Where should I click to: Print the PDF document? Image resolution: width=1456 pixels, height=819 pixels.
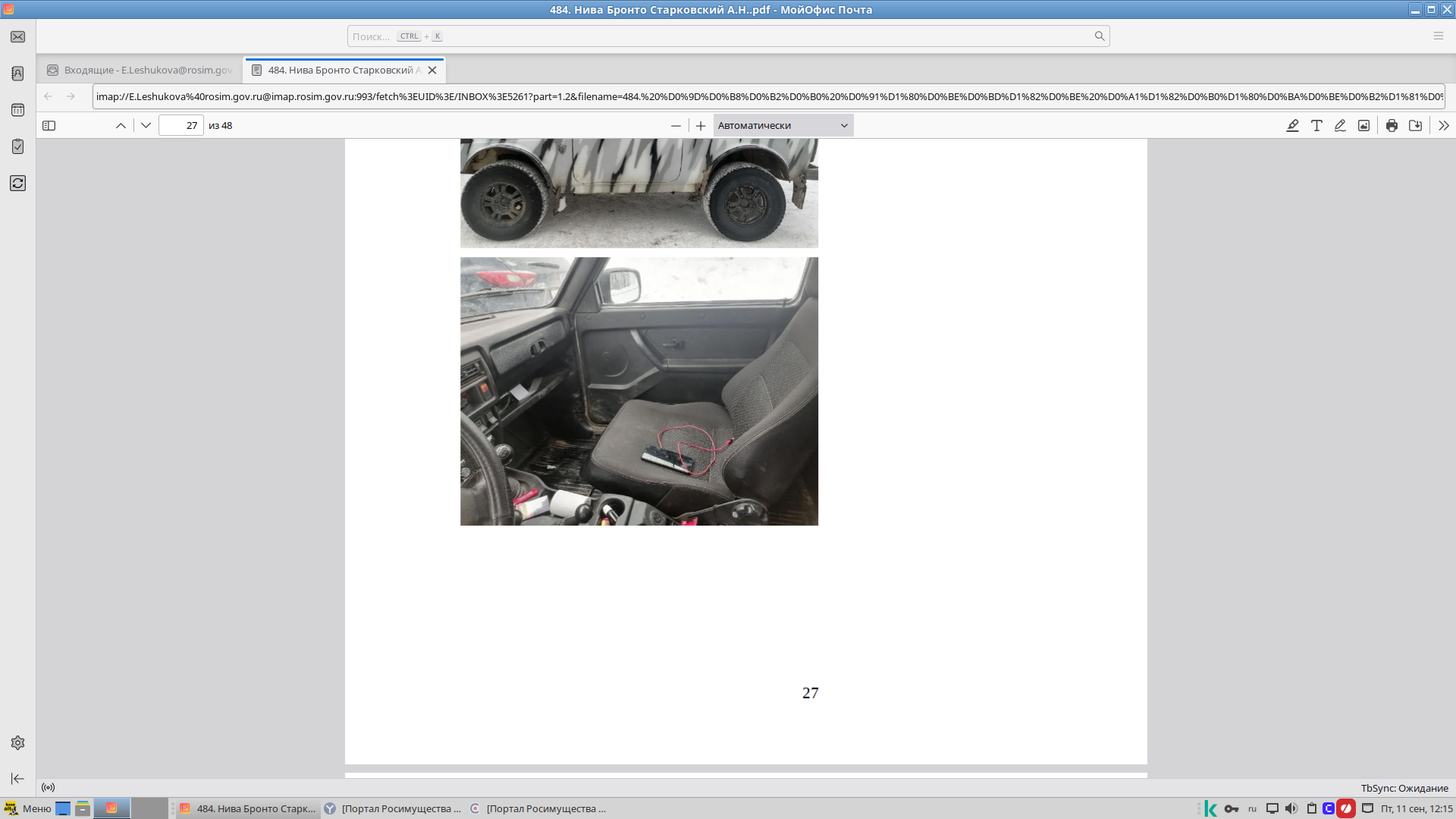pos(1392,126)
